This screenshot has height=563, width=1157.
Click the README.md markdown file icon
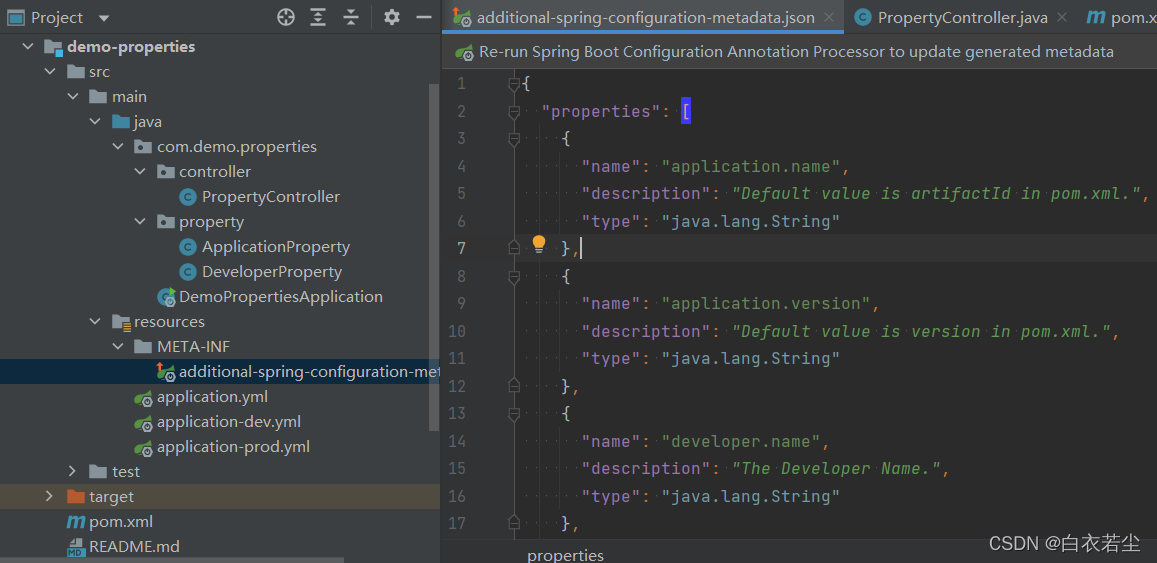pyautogui.click(x=76, y=548)
